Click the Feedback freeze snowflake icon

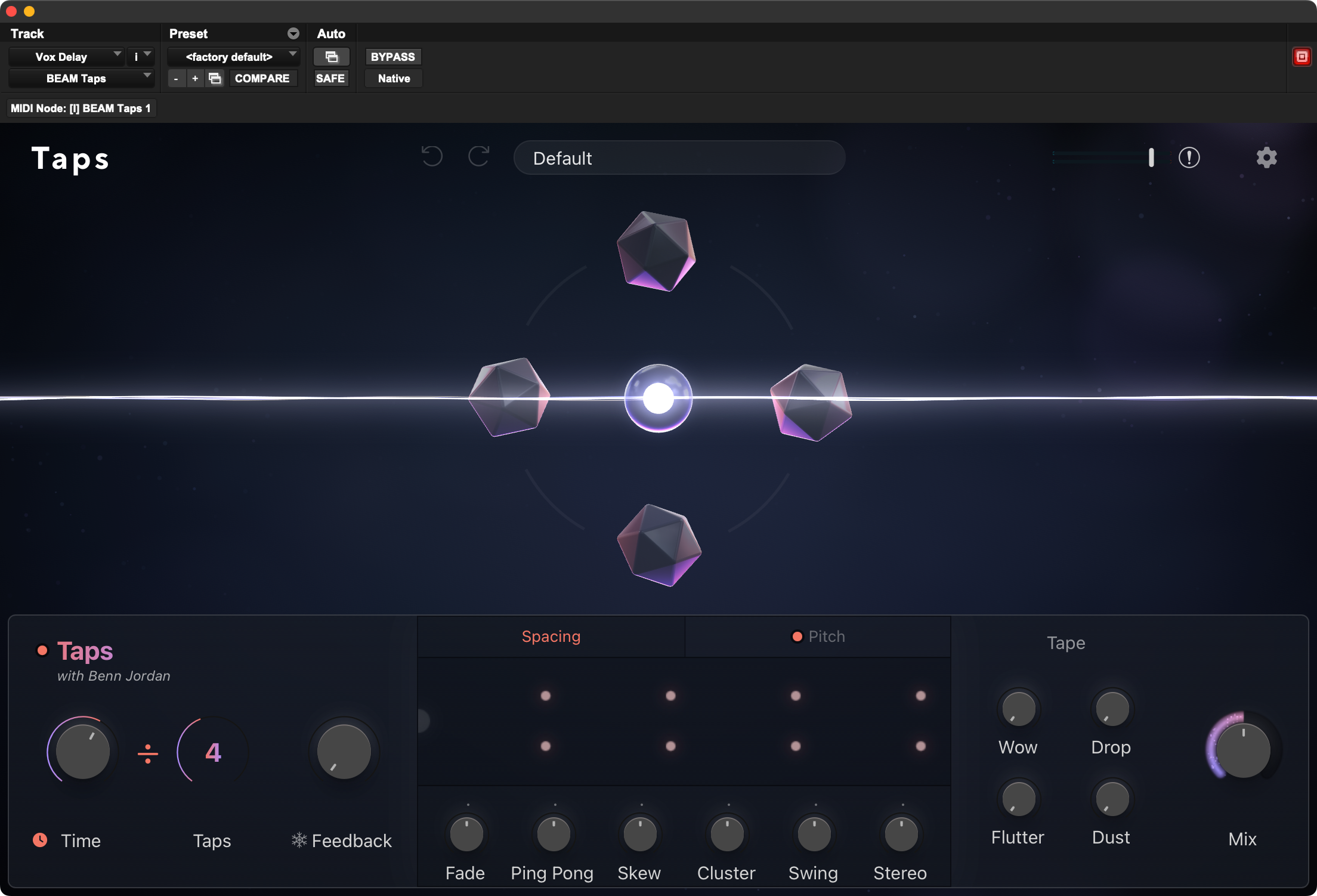(x=299, y=840)
